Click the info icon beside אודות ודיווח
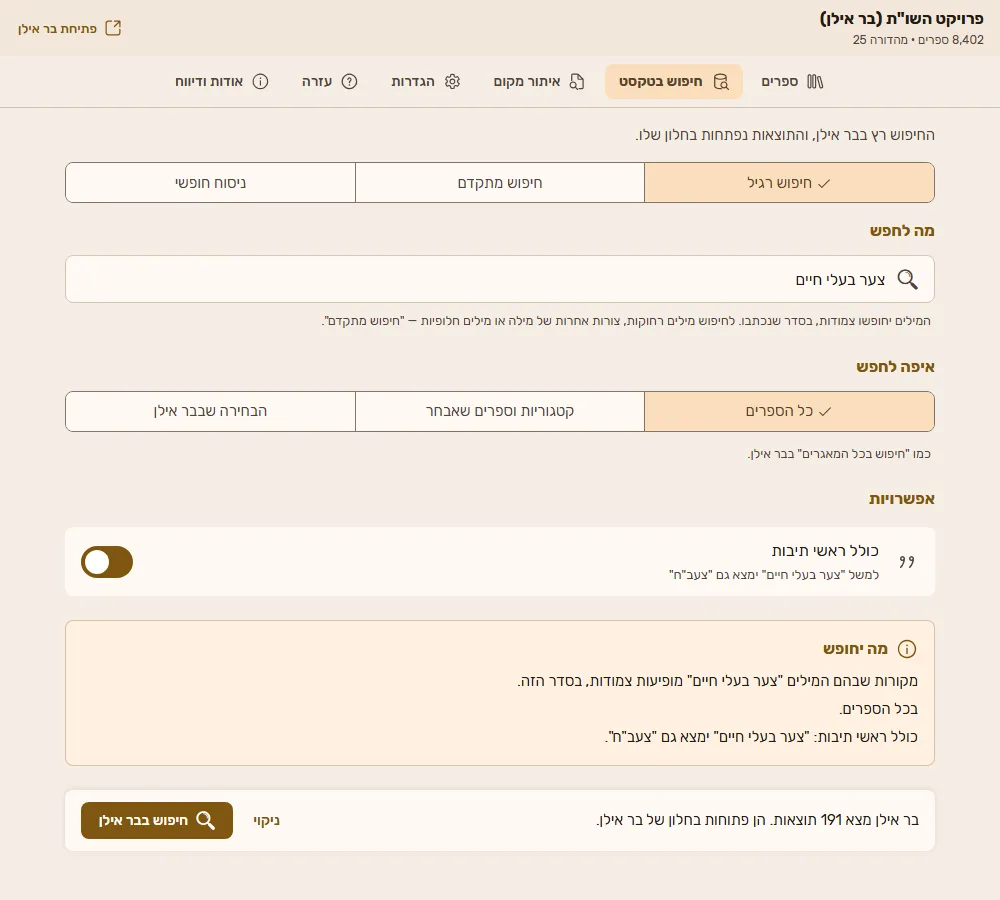The image size is (1000, 900). click(x=260, y=82)
